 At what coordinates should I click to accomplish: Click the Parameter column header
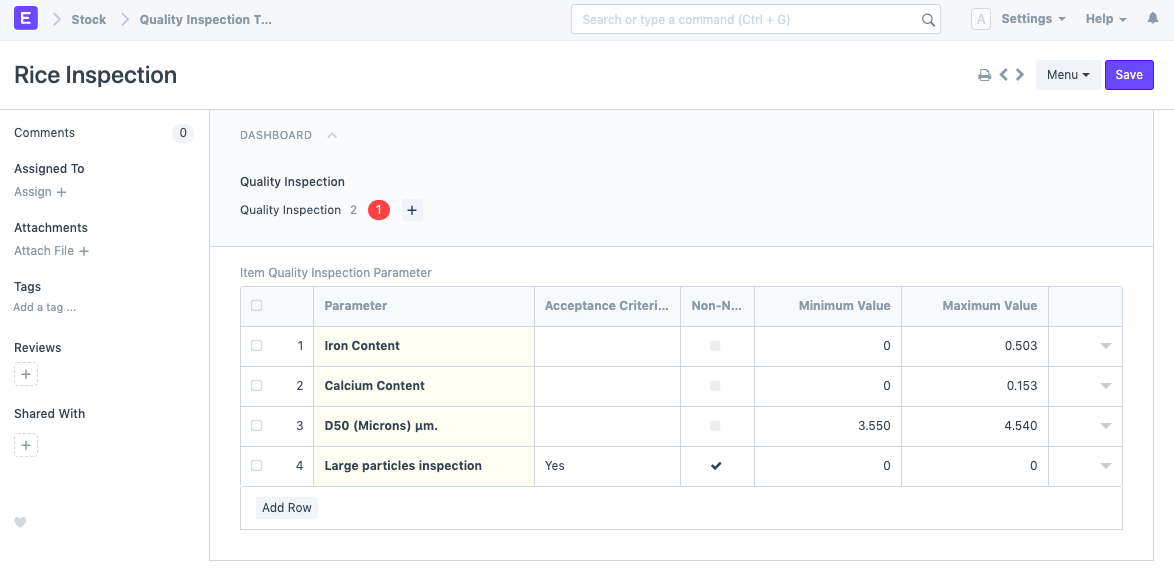click(424, 306)
